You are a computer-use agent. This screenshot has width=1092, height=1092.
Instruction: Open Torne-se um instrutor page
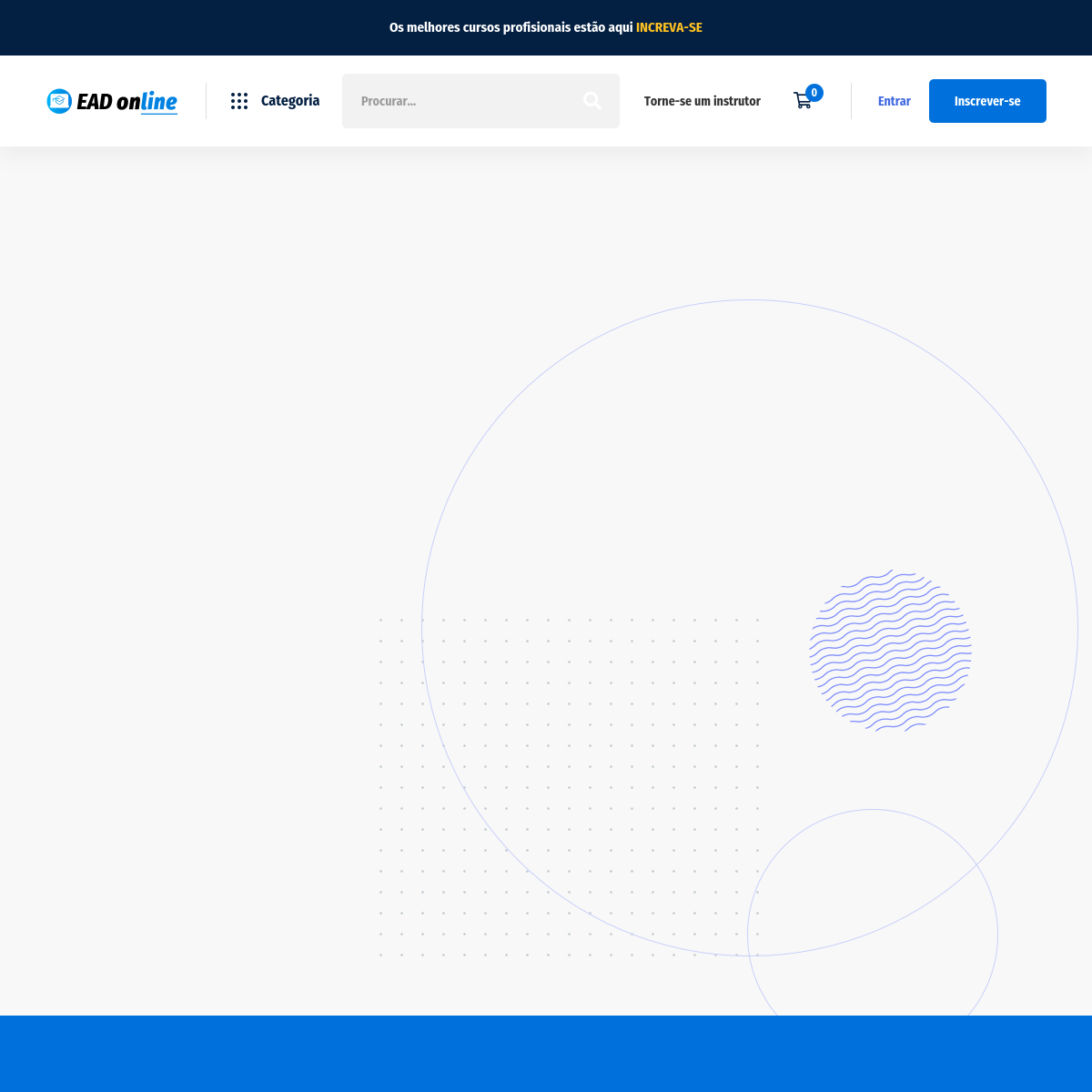pyautogui.click(x=702, y=101)
